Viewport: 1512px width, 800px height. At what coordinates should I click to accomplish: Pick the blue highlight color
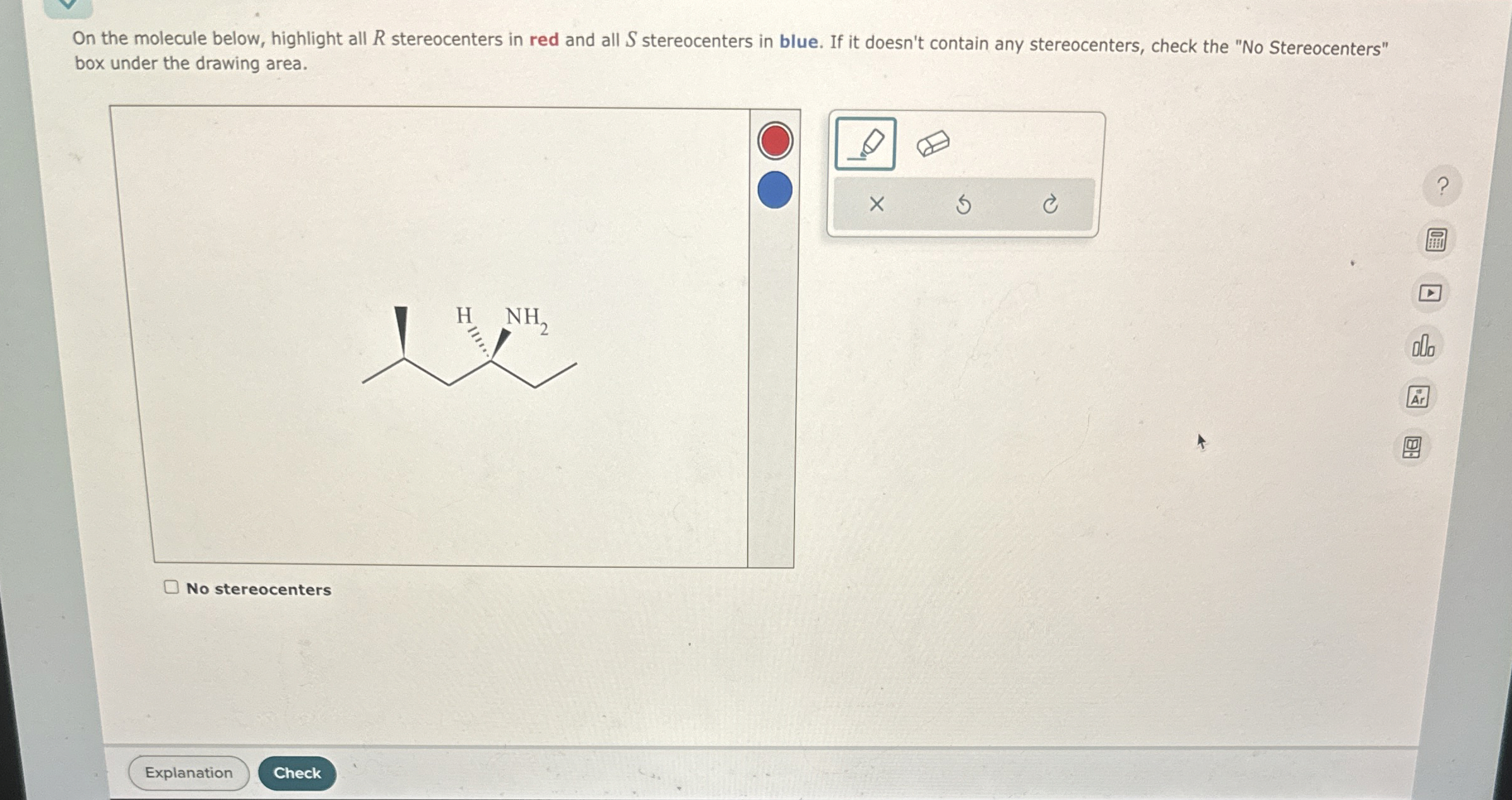(775, 190)
